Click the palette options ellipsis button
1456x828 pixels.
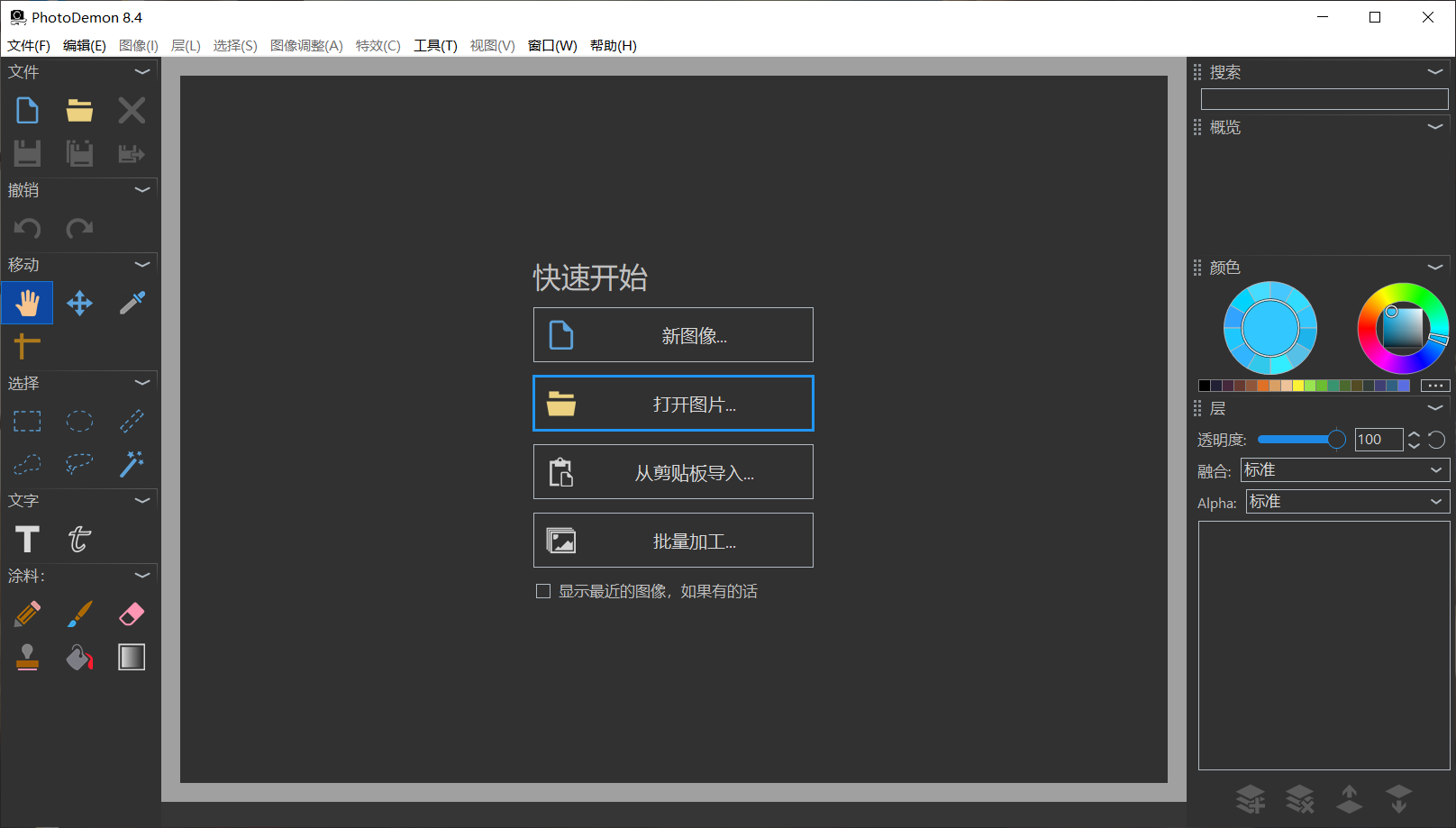point(1435,386)
